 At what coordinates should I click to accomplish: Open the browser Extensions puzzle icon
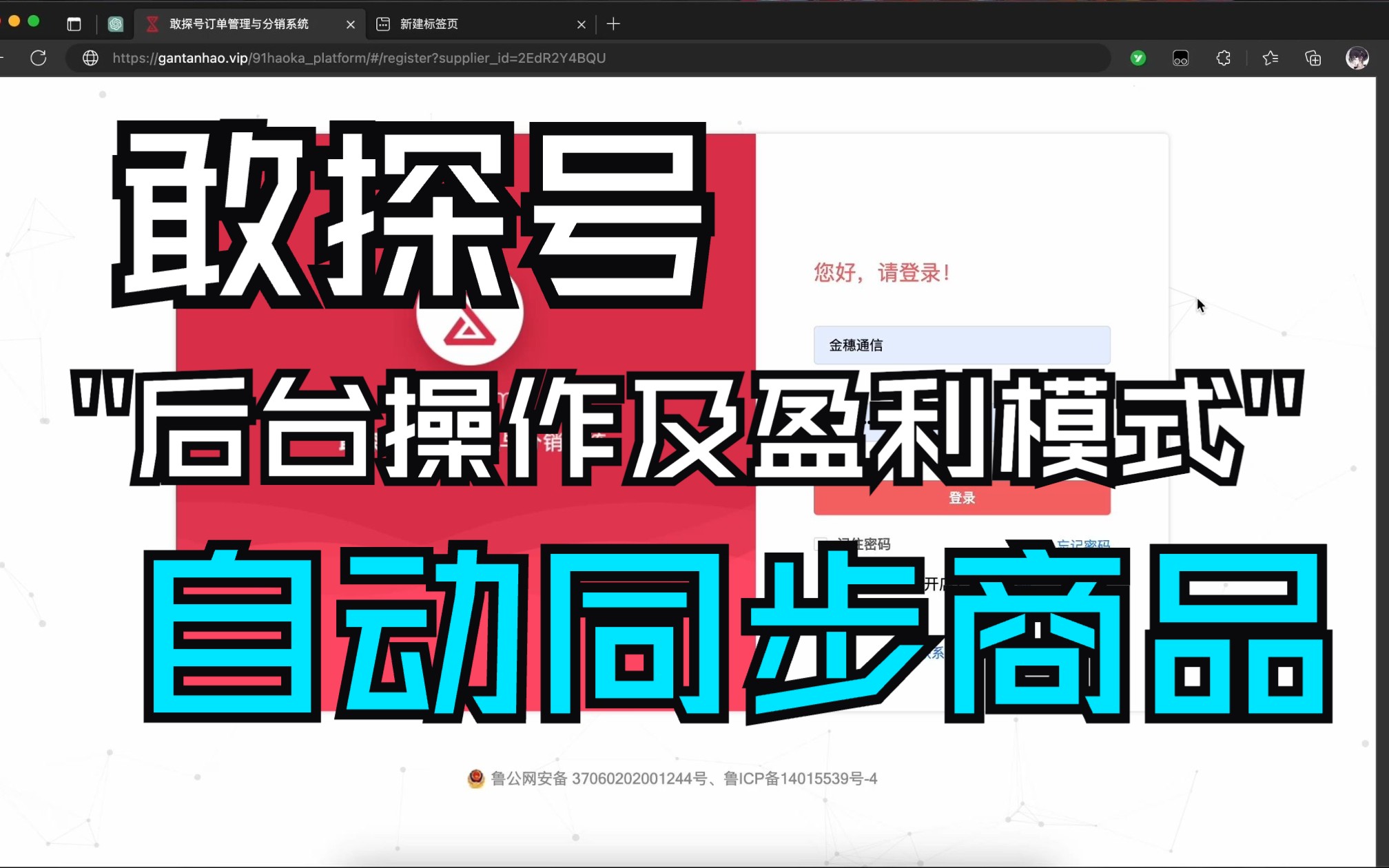point(1223,58)
